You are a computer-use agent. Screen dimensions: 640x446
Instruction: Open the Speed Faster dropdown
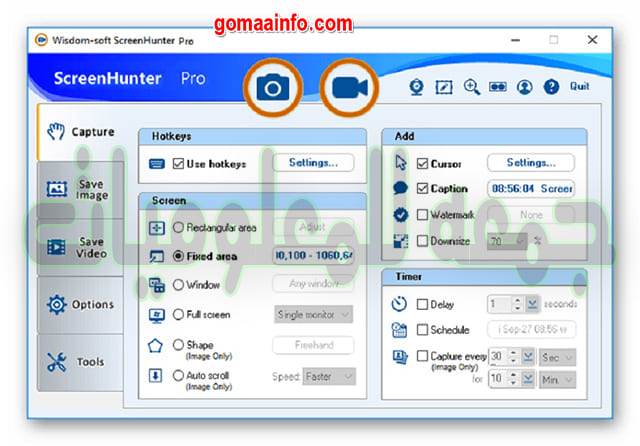point(329,377)
